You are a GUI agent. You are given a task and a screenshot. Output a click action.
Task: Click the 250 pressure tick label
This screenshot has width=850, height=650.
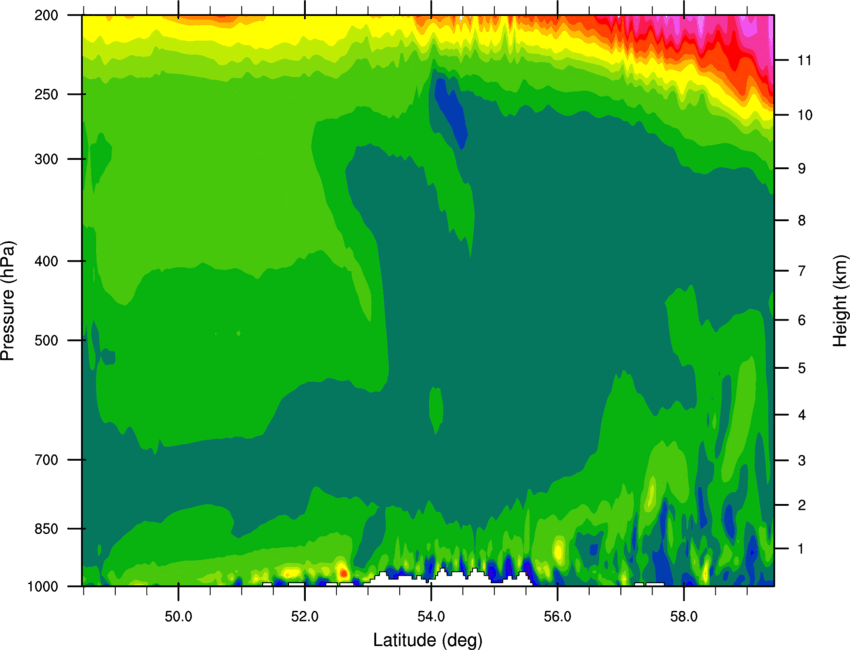coord(47,94)
